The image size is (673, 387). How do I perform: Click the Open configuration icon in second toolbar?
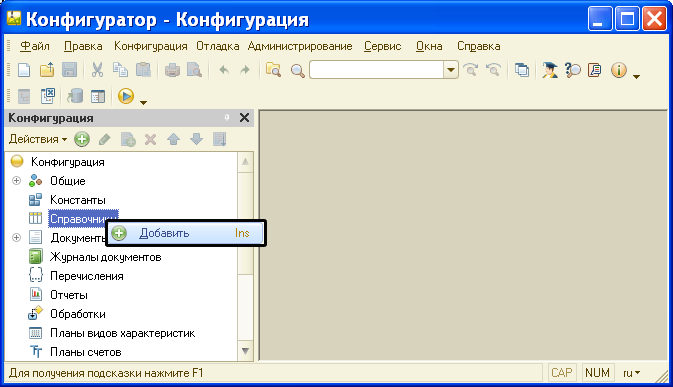pos(24,97)
